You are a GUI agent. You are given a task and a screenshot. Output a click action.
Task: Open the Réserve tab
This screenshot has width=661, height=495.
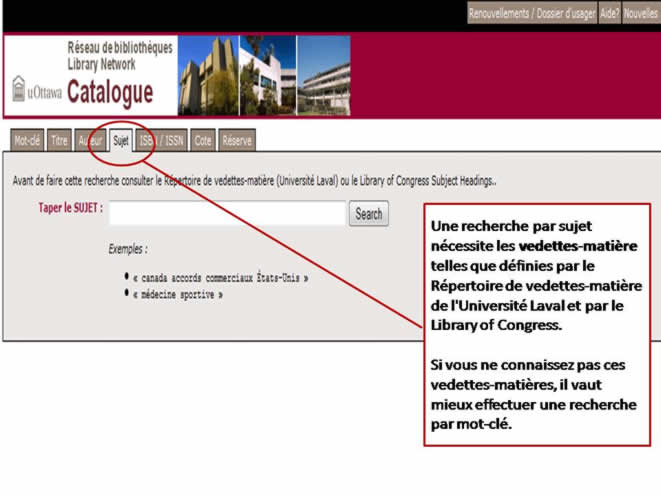coord(237,140)
